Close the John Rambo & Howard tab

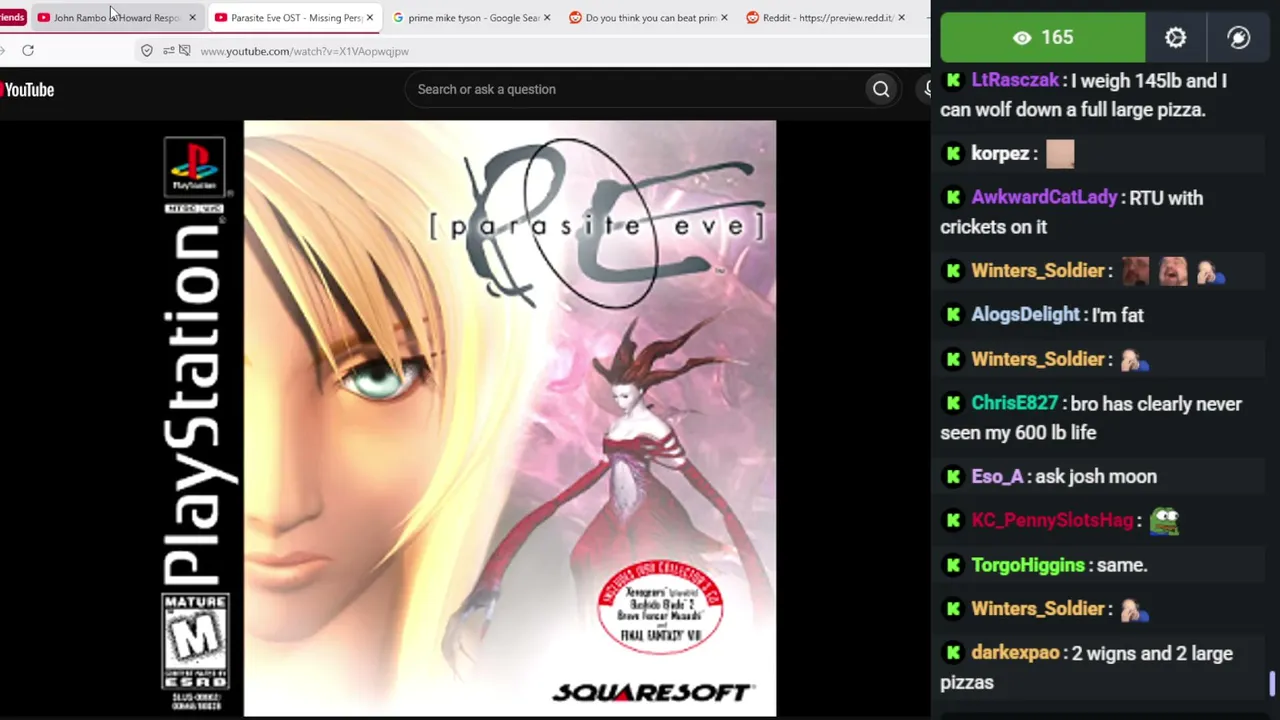pyautogui.click(x=192, y=18)
